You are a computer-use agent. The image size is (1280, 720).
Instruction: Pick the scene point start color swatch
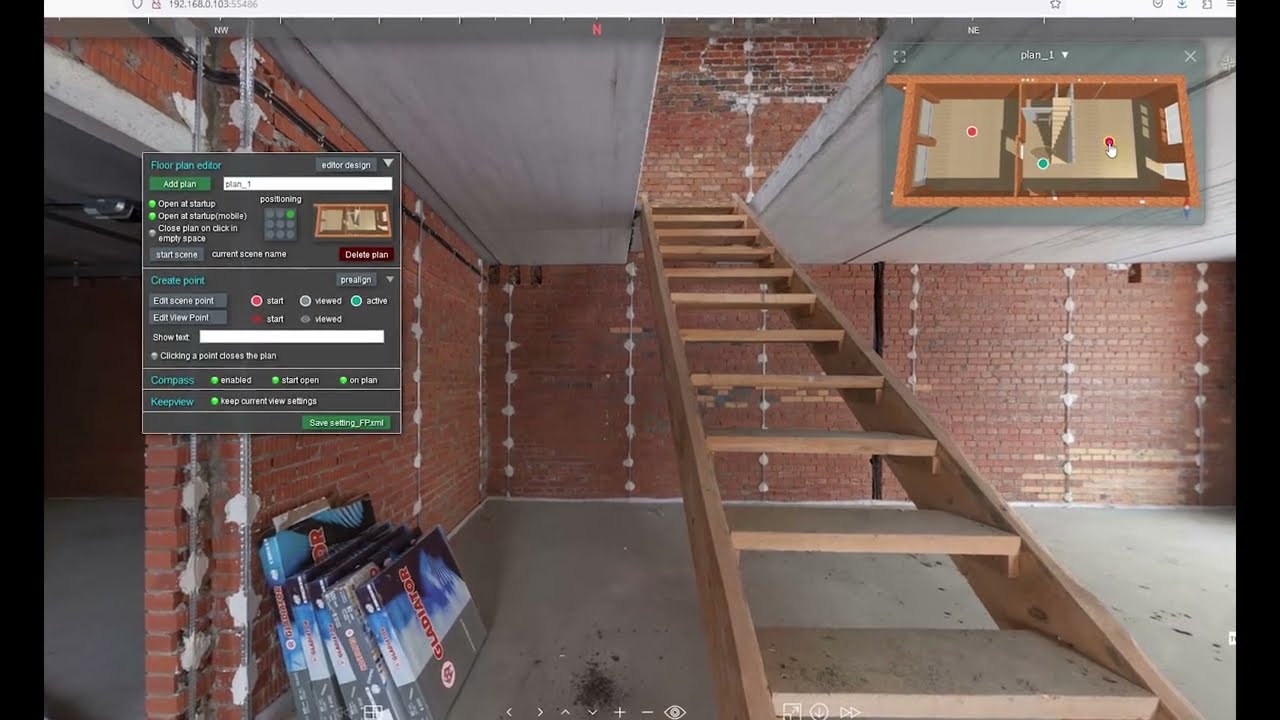[256, 301]
